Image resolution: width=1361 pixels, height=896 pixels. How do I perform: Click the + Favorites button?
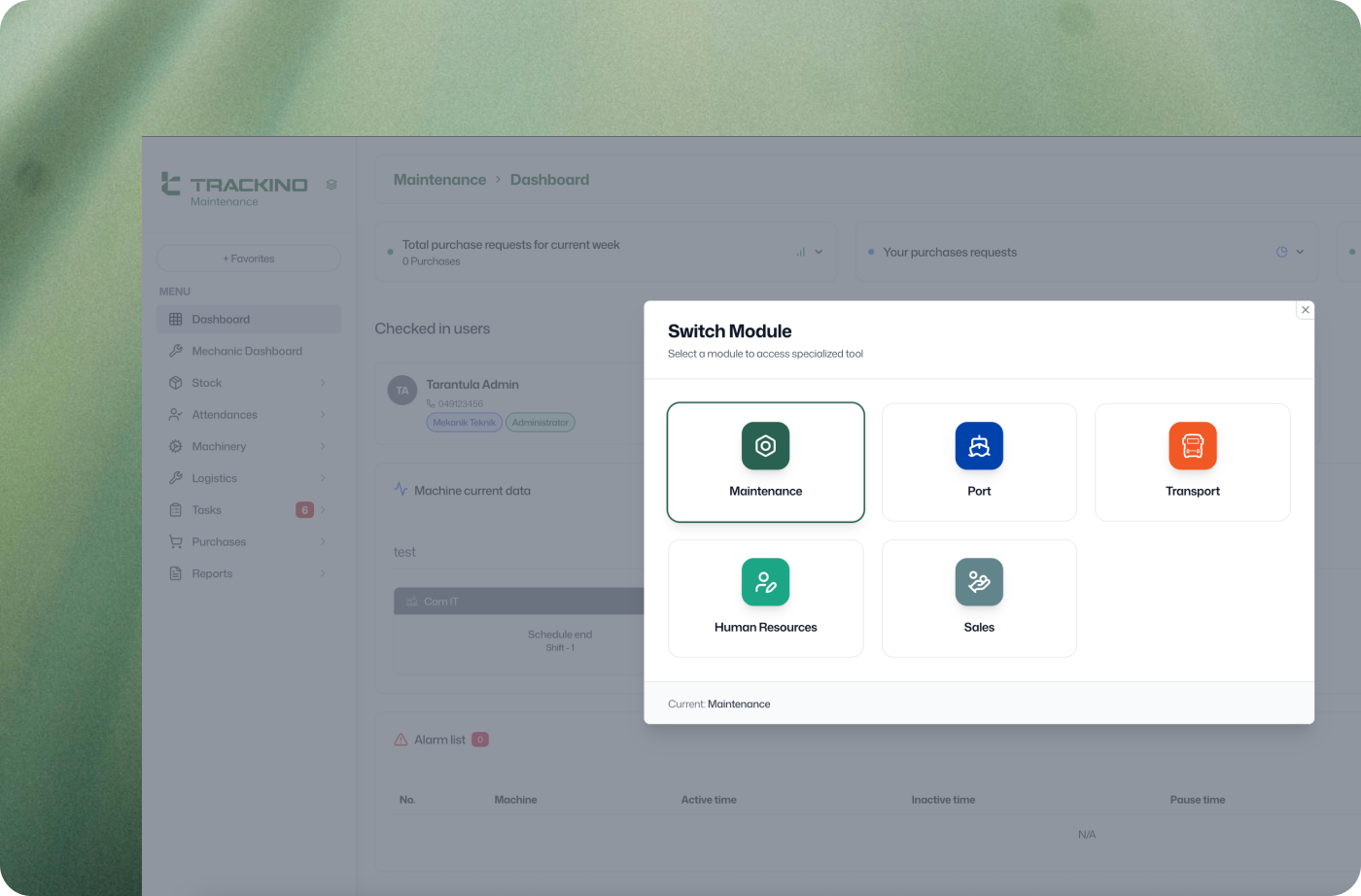[248, 258]
